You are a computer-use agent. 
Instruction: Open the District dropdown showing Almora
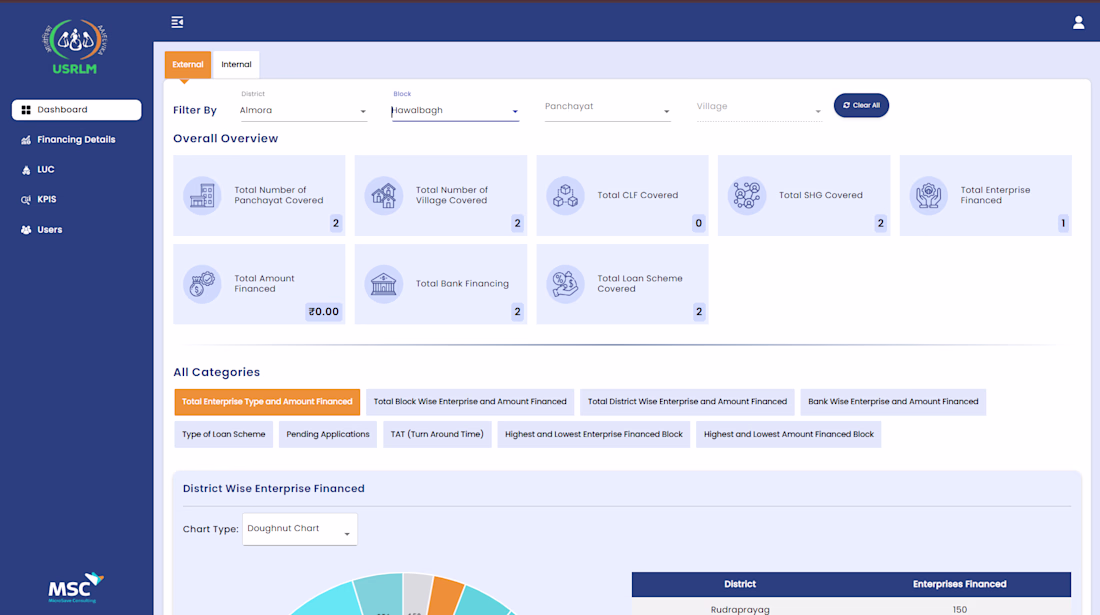[303, 111]
